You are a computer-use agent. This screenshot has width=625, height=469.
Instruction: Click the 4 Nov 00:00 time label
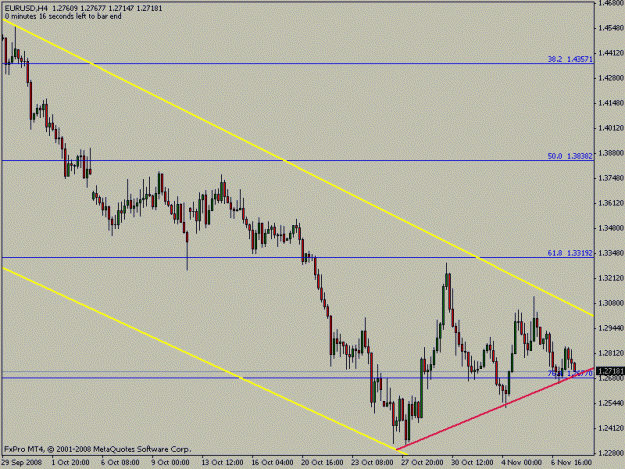[x=522, y=463]
